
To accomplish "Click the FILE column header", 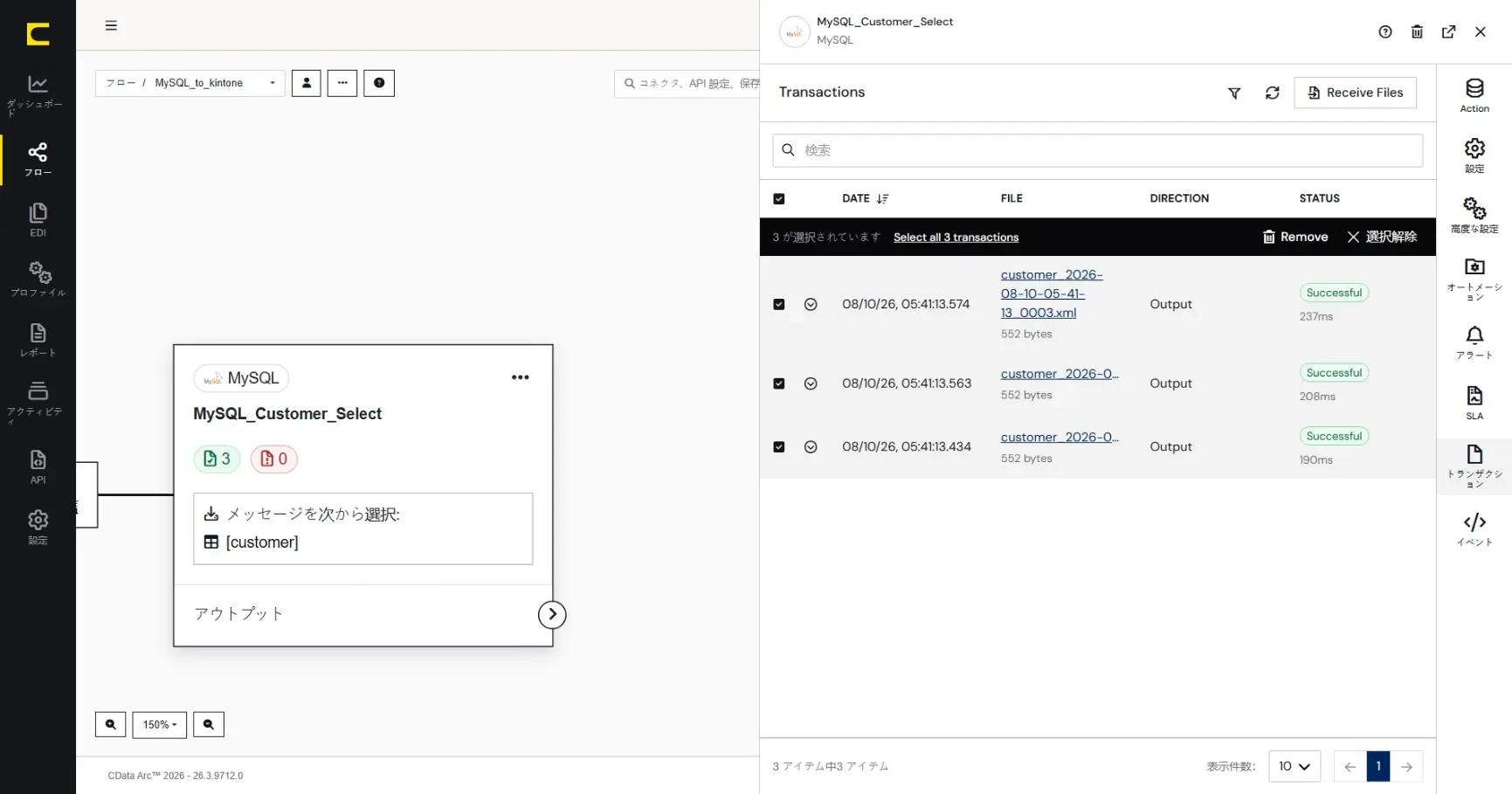I will pyautogui.click(x=1011, y=198).
